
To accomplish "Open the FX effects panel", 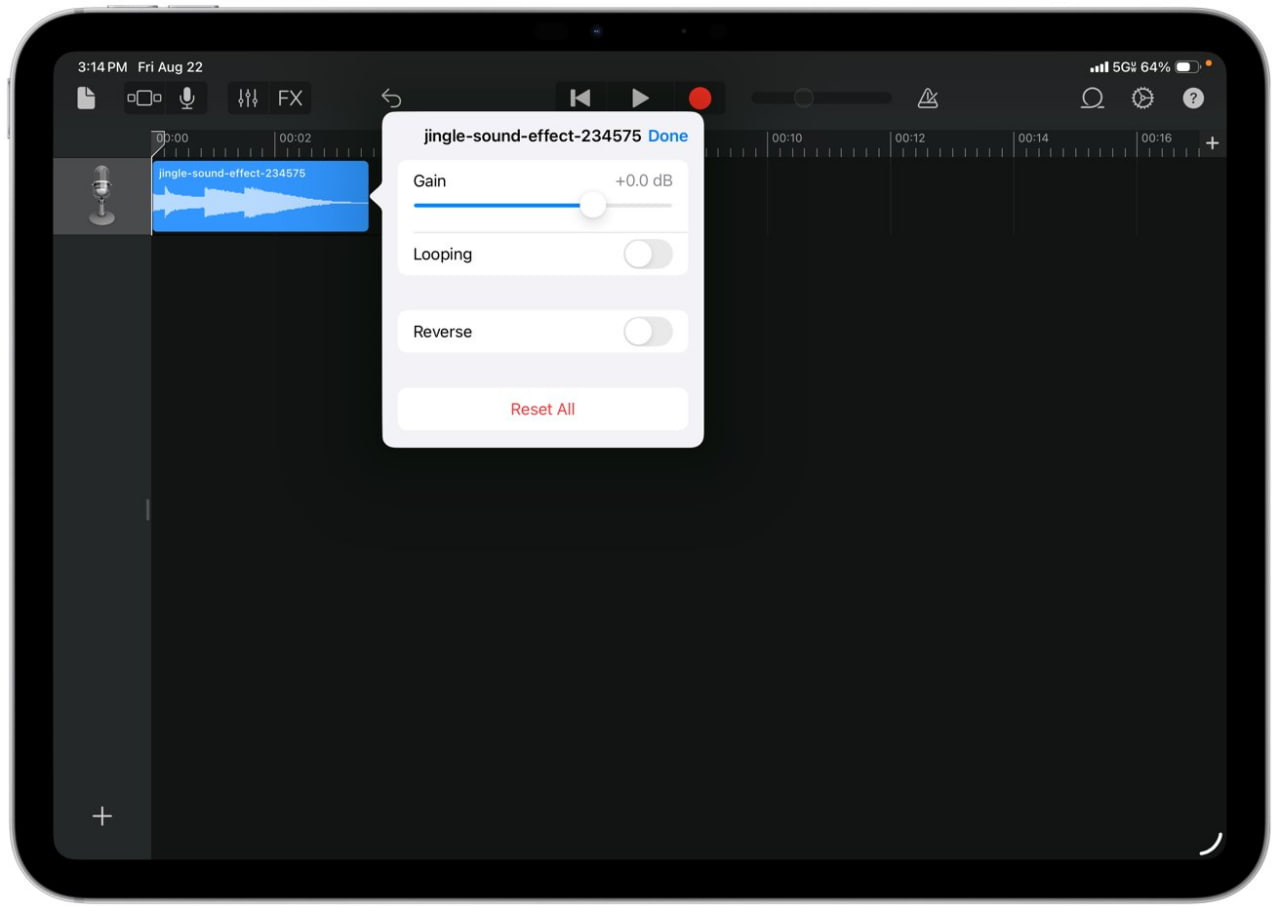I will tap(290, 98).
